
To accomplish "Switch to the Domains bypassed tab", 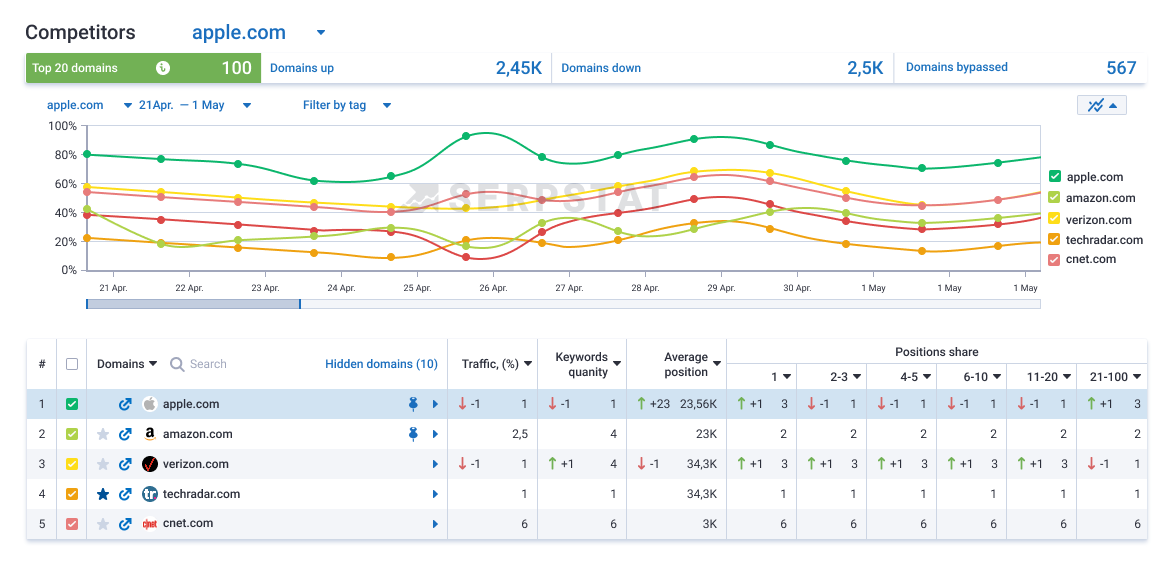I will click(x=1020, y=68).
